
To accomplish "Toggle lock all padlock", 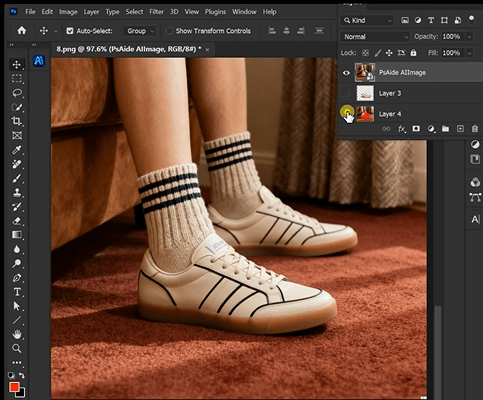I will coord(413,53).
